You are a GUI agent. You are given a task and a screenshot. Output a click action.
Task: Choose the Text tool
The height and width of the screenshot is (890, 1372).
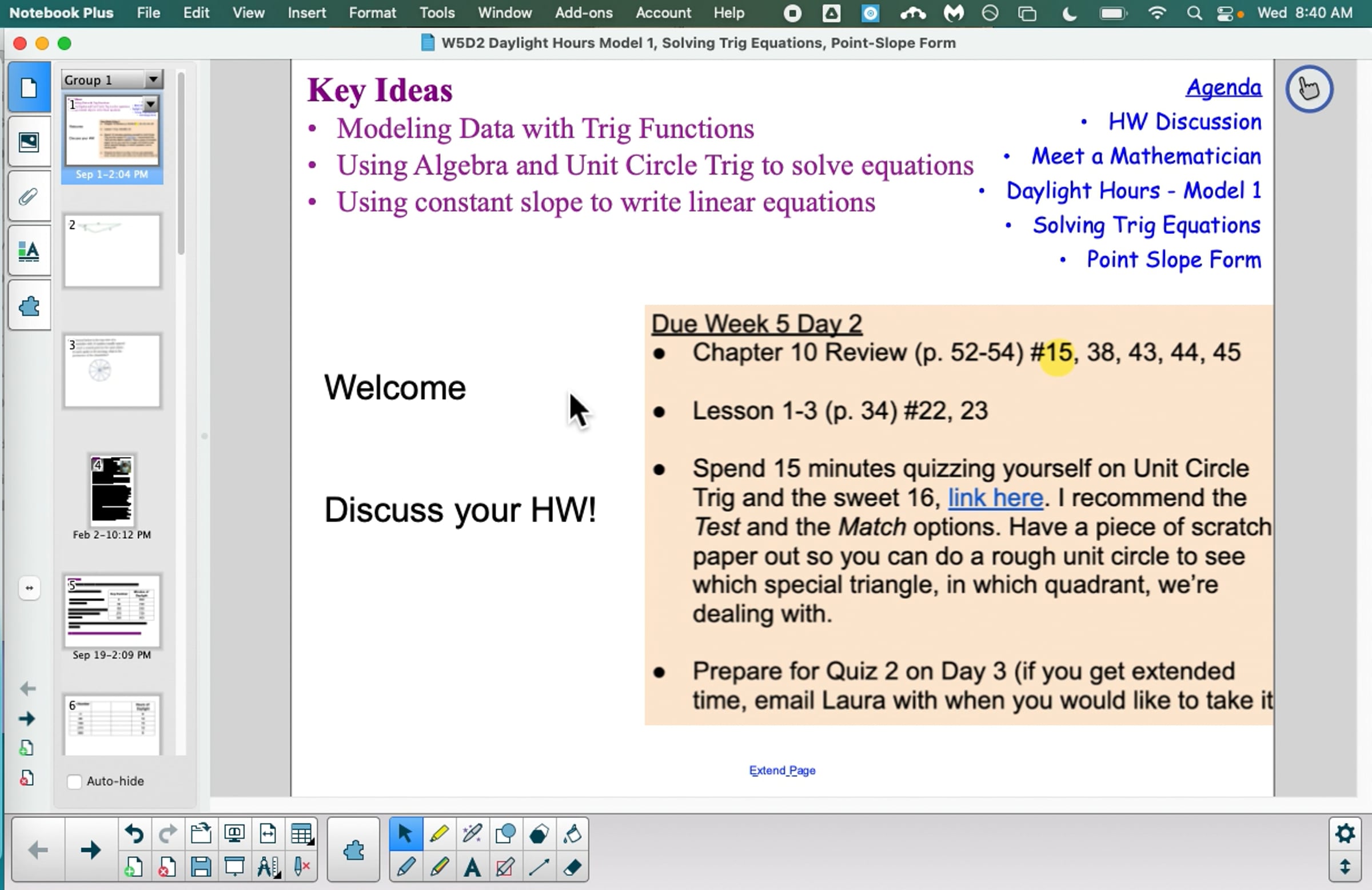tap(472, 867)
